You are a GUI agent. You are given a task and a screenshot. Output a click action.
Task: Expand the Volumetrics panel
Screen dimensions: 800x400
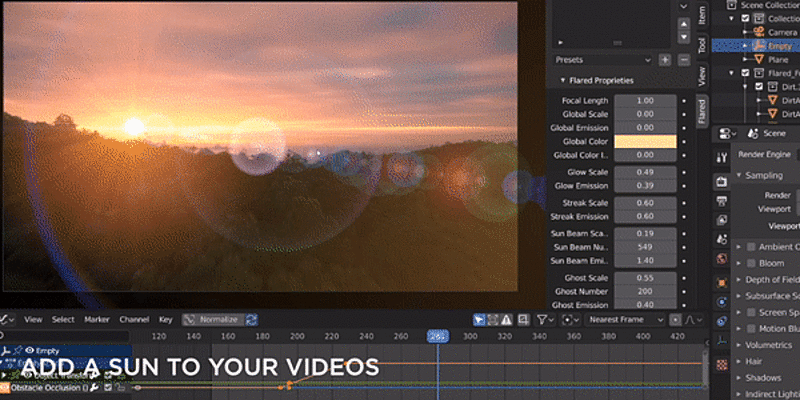point(767,345)
